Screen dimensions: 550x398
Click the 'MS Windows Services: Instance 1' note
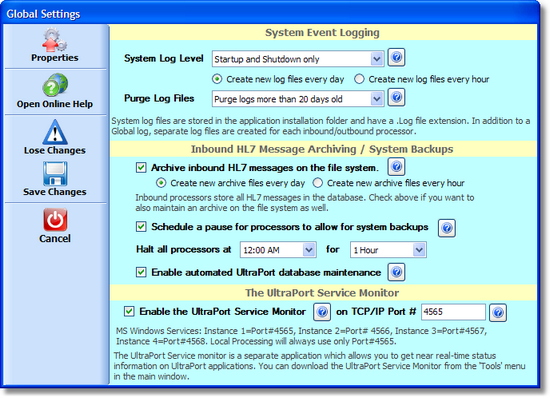pyautogui.click(x=301, y=336)
